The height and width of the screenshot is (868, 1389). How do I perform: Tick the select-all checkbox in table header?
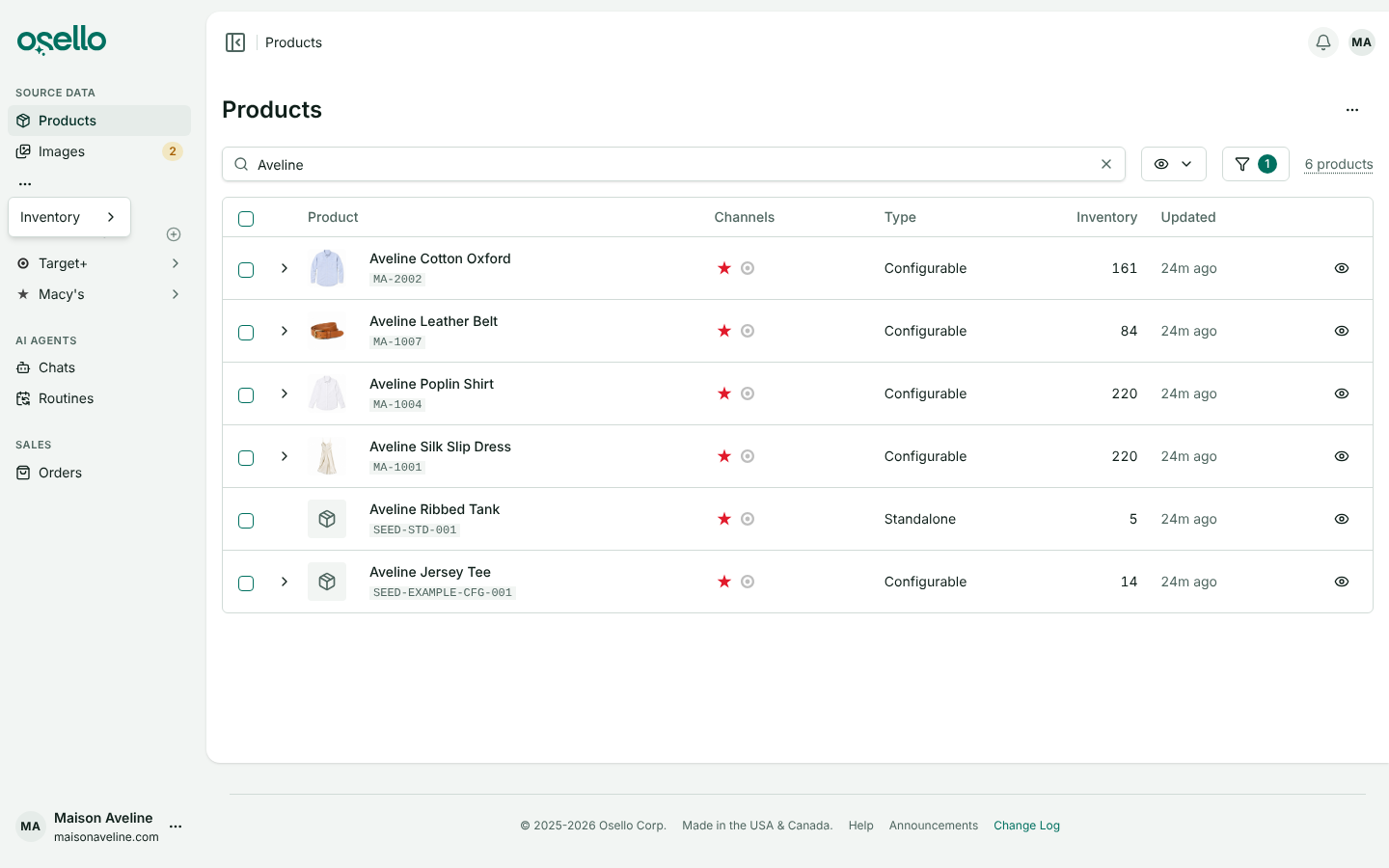point(246,219)
